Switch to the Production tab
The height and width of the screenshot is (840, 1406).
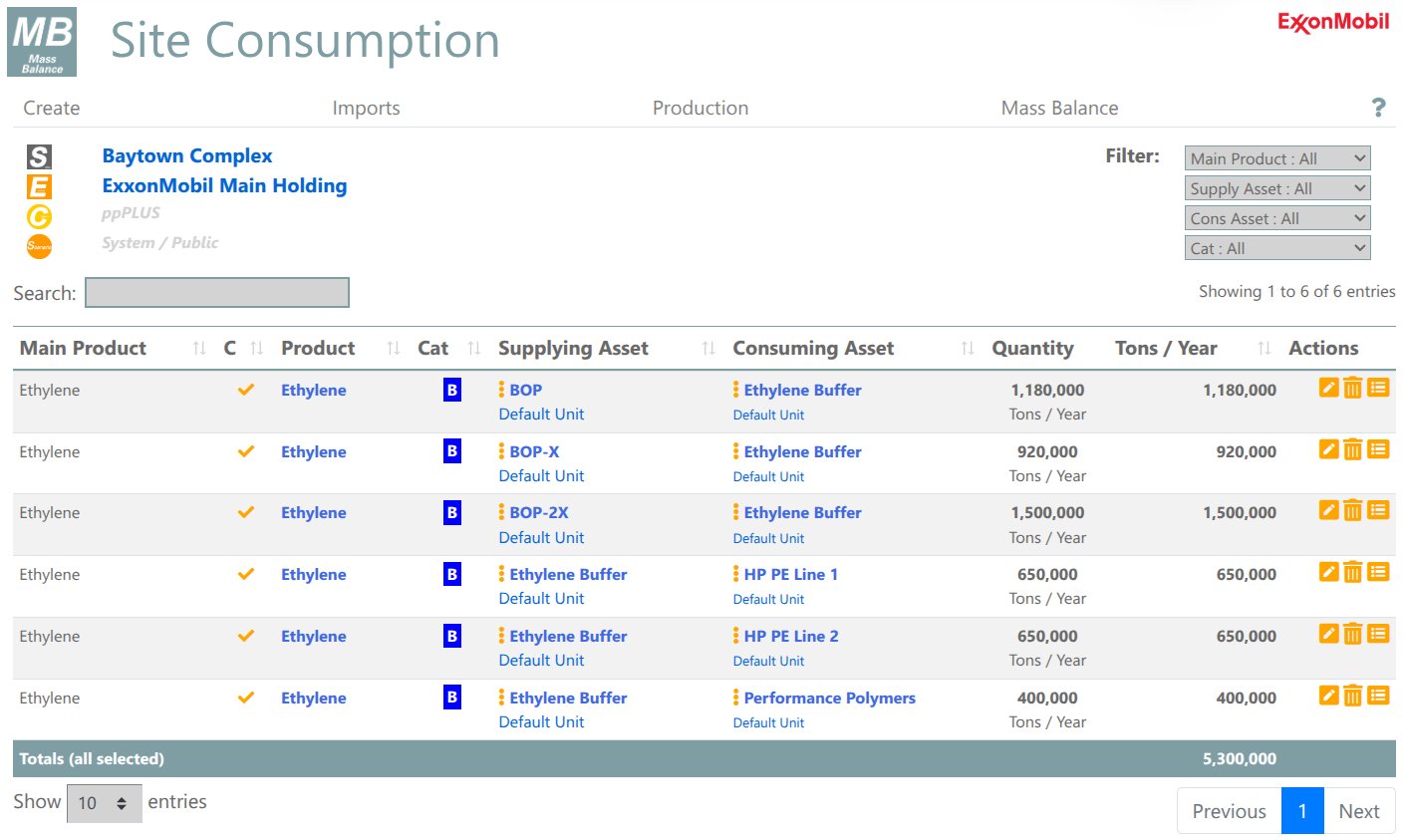(x=700, y=108)
